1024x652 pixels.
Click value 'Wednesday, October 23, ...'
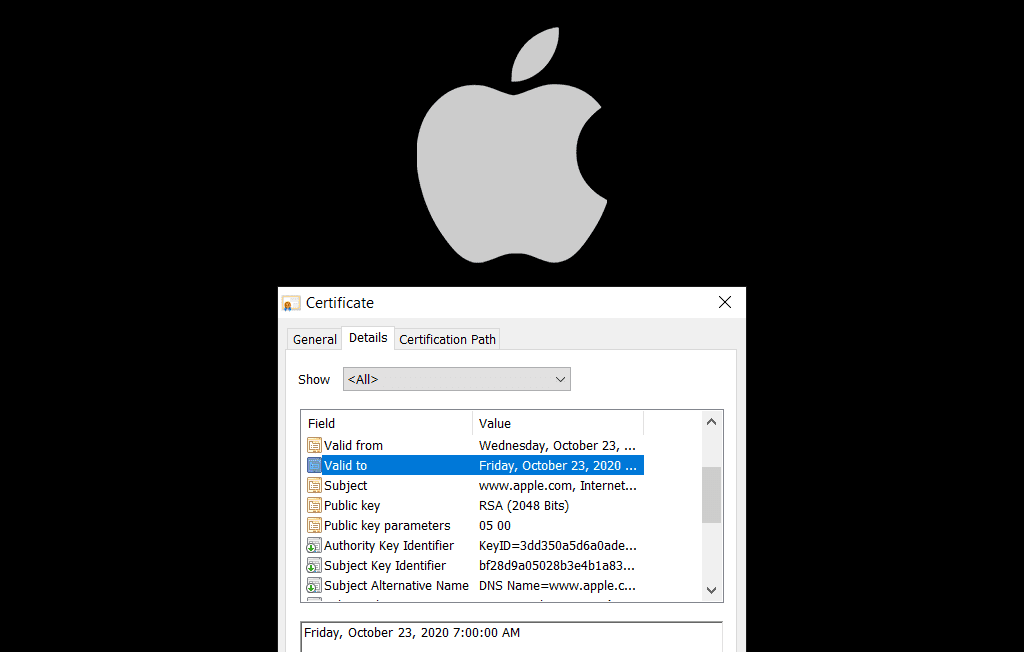tap(557, 446)
